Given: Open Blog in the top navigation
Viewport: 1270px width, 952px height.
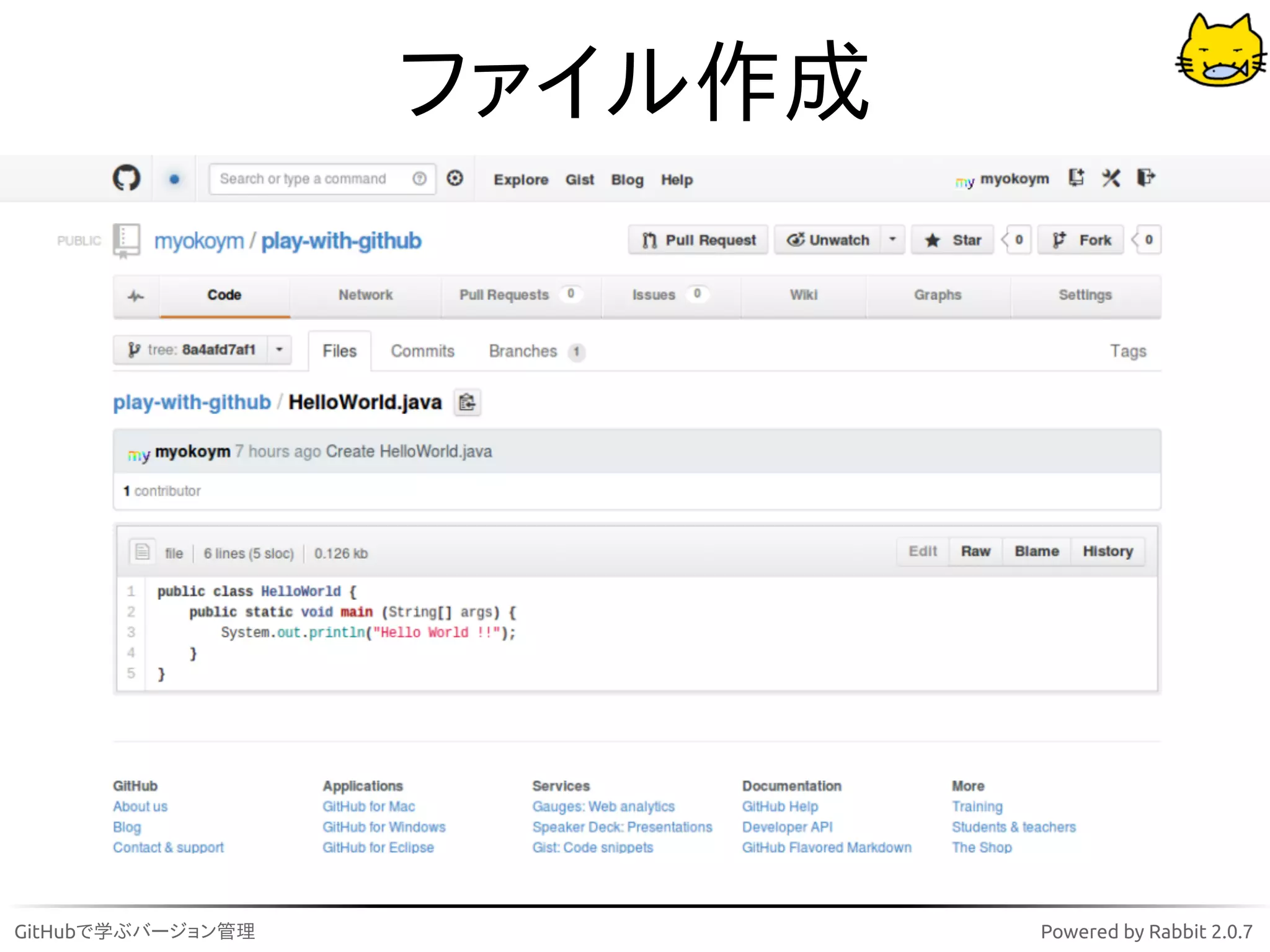Looking at the screenshot, I should pos(628,180).
